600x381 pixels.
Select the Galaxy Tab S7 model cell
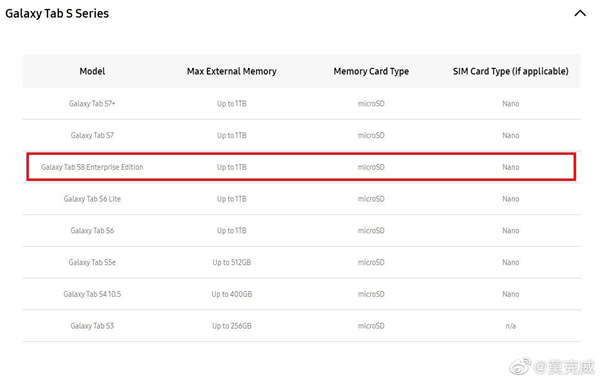tap(92, 135)
